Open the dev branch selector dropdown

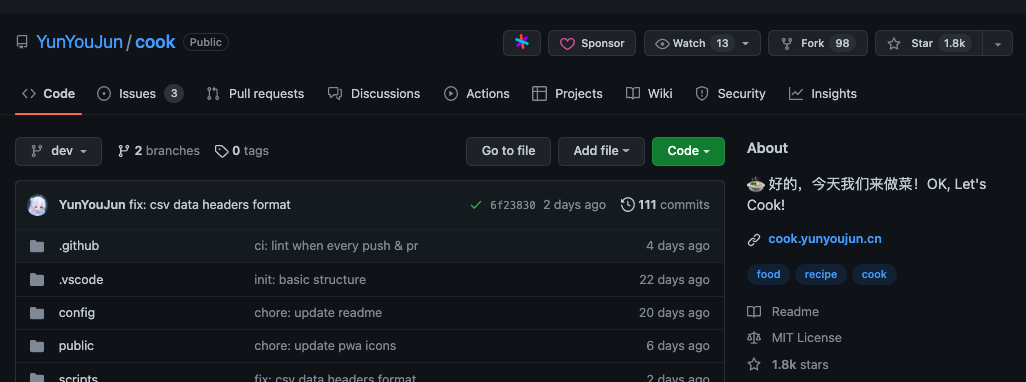(x=58, y=151)
